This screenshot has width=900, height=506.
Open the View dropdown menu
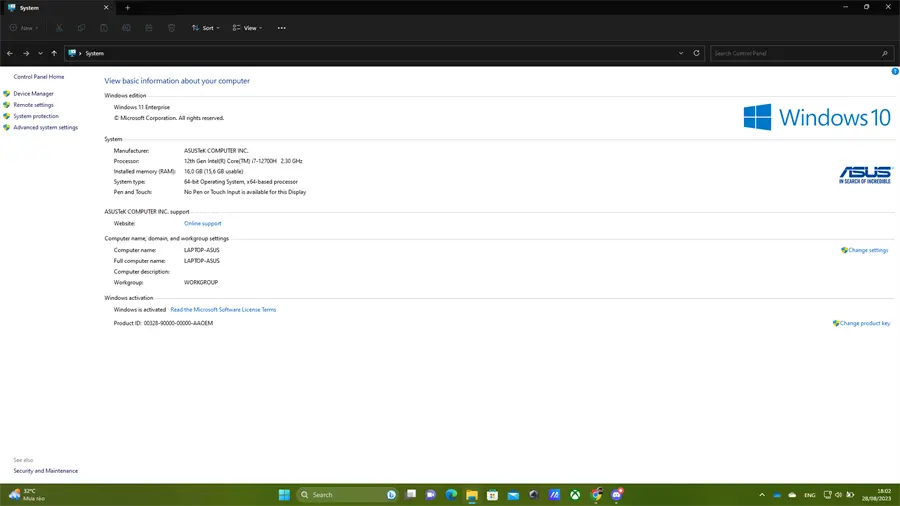(247, 28)
